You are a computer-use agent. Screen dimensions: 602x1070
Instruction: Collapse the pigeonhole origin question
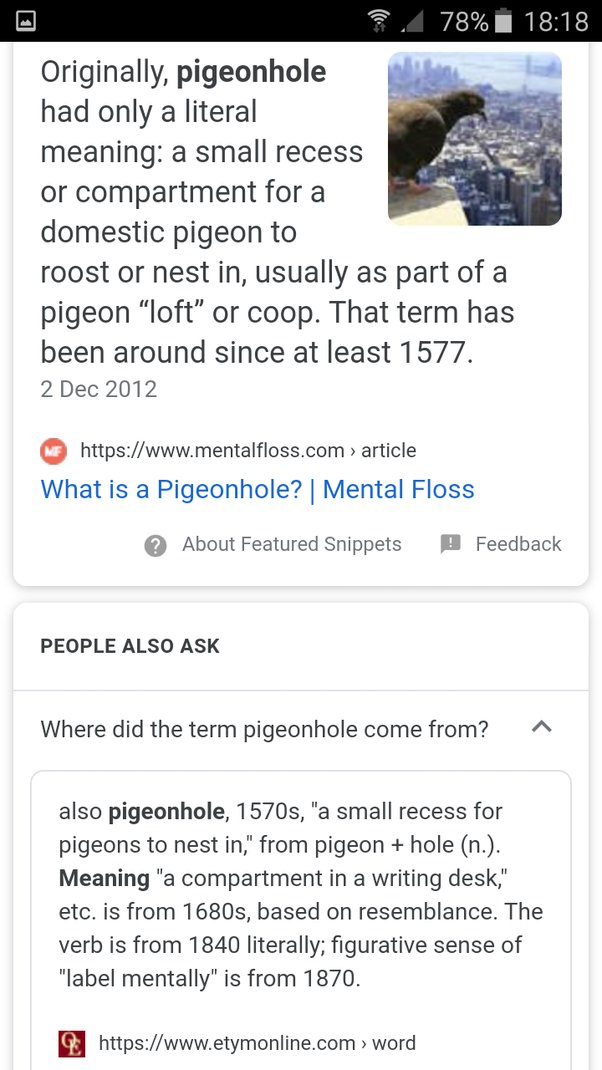[542, 727]
